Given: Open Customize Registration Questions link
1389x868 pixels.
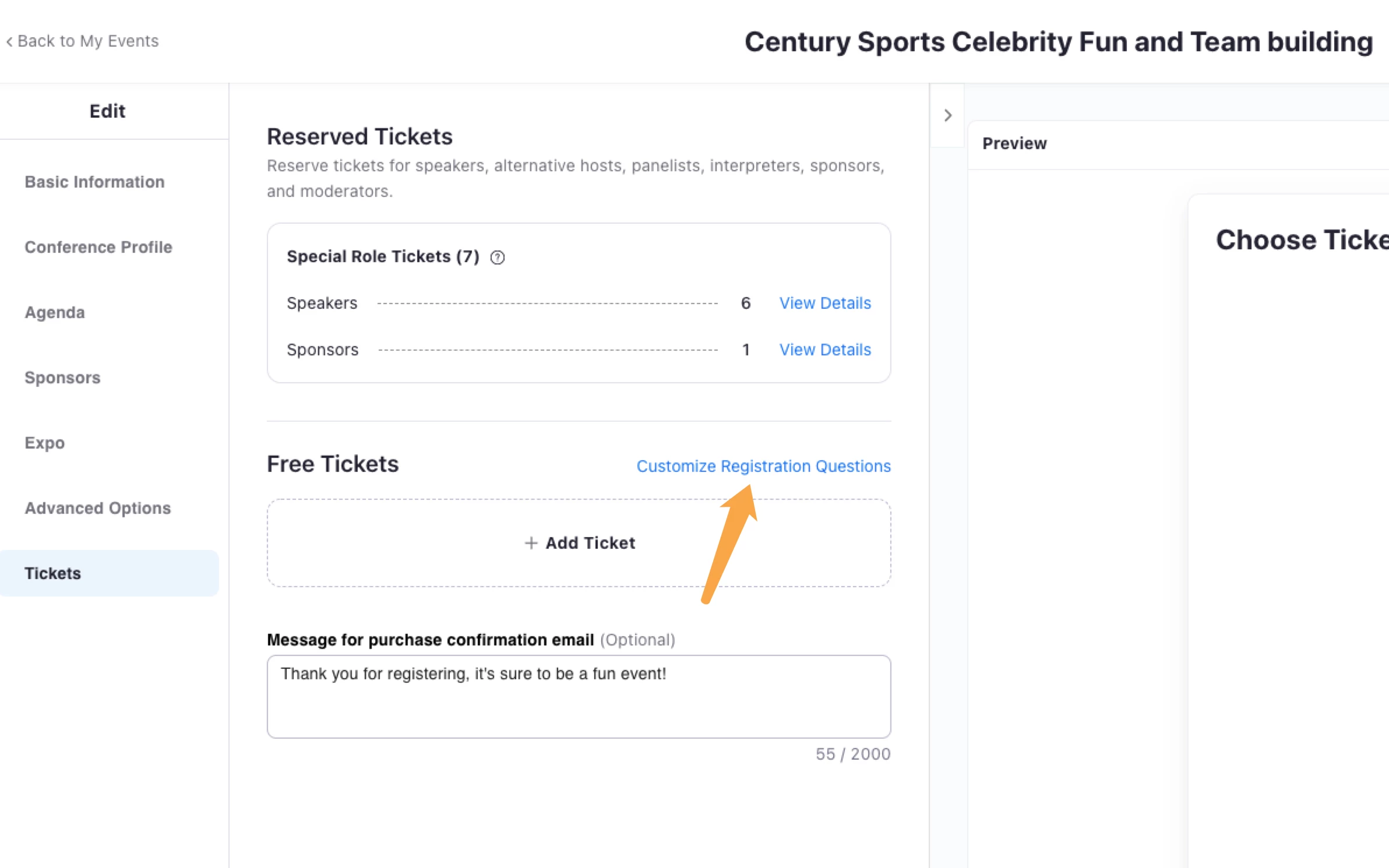Looking at the screenshot, I should 763,466.
